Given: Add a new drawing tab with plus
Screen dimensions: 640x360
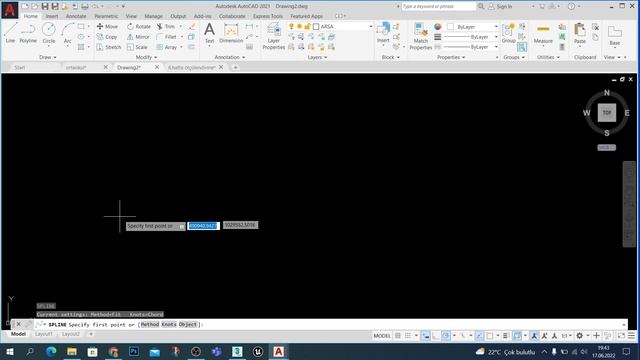Looking at the screenshot, I should point(236,67).
